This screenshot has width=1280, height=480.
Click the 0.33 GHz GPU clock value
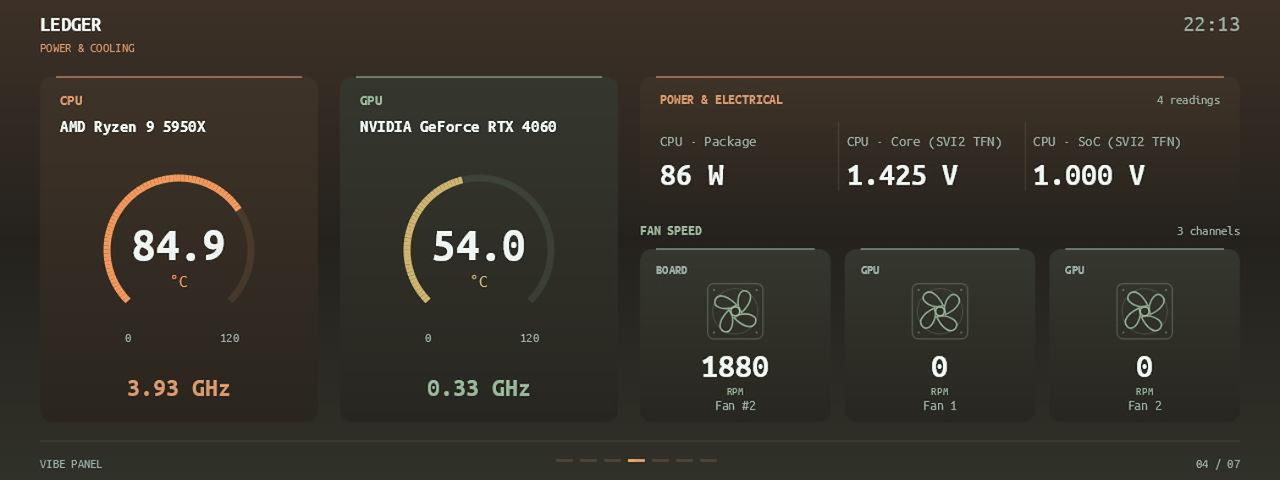479,388
